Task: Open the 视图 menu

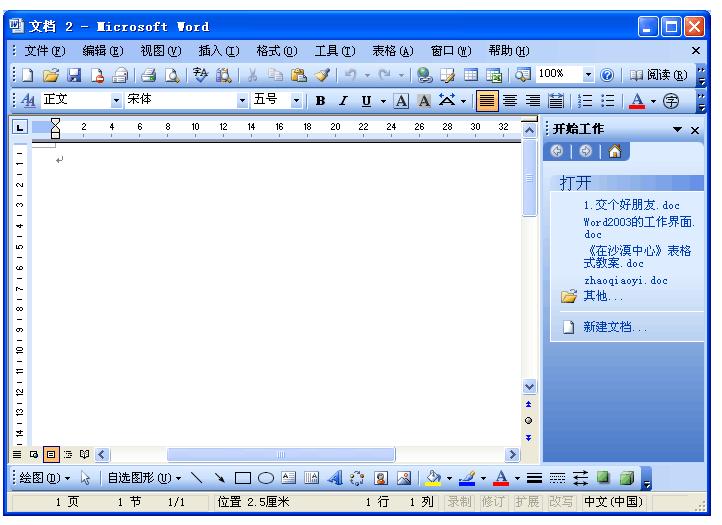Action: pos(161,51)
